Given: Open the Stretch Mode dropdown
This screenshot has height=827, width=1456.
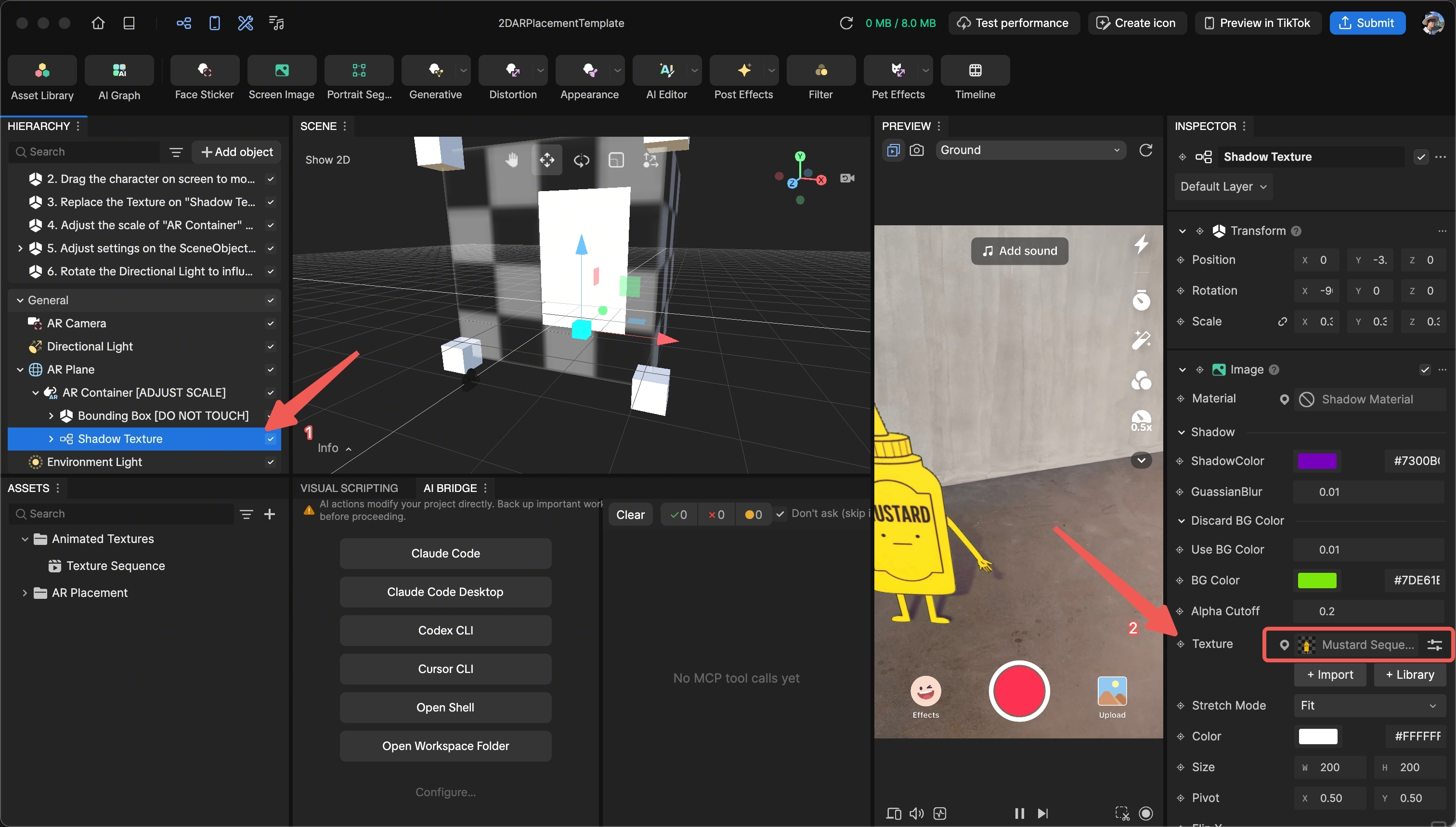Looking at the screenshot, I should click(x=1369, y=705).
